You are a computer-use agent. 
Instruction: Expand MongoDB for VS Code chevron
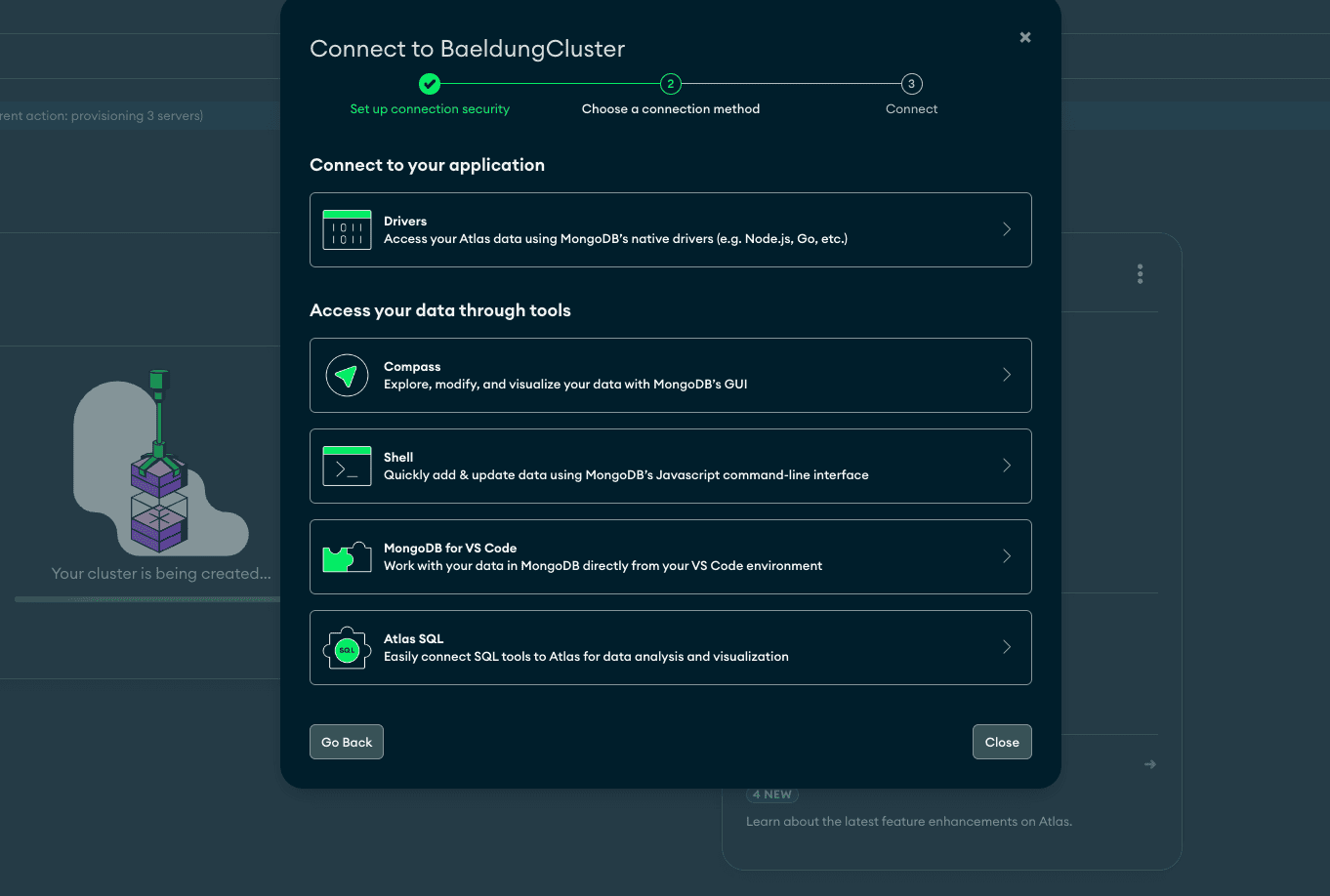pos(1007,556)
